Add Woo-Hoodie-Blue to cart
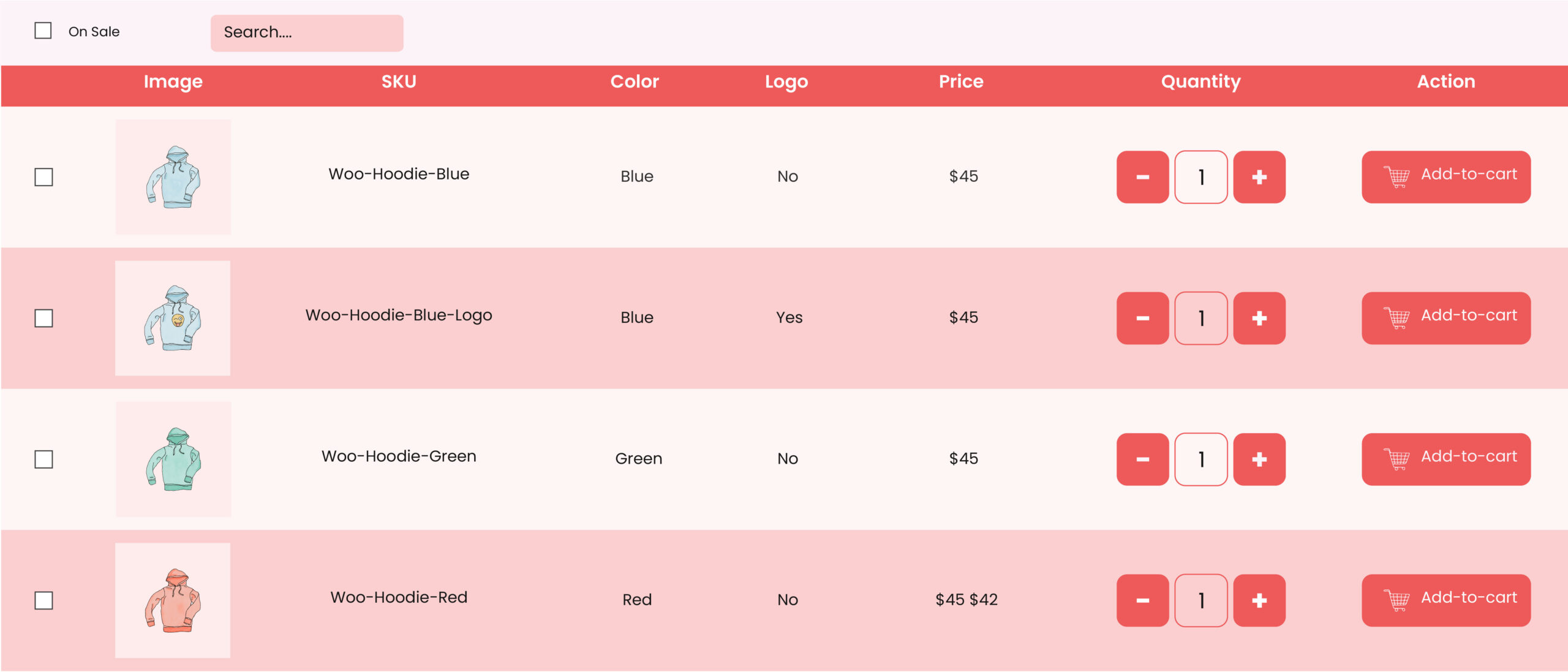This screenshot has width=1568, height=672. (x=1446, y=177)
